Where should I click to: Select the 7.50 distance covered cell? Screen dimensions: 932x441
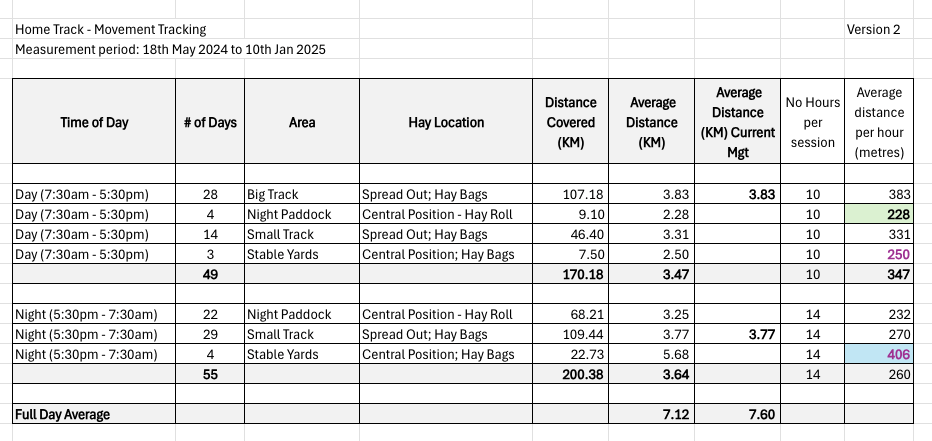click(x=571, y=254)
